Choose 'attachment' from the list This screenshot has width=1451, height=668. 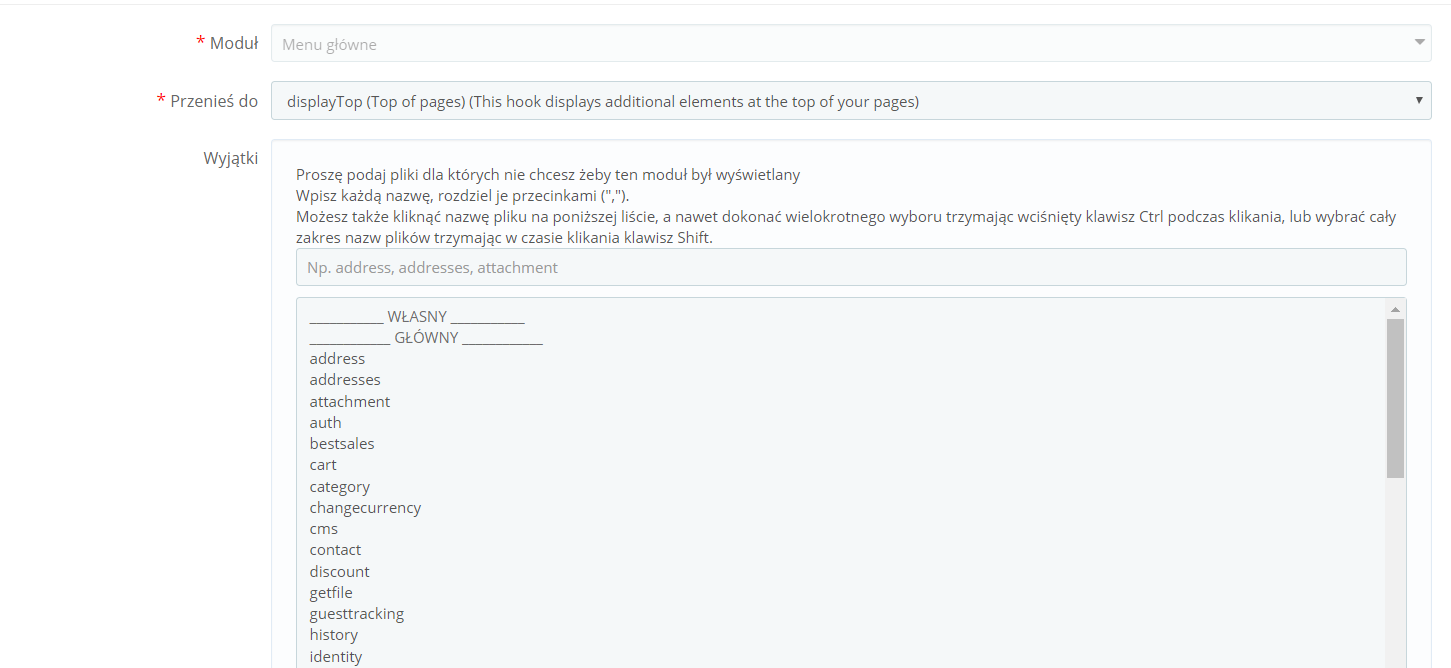(x=350, y=402)
